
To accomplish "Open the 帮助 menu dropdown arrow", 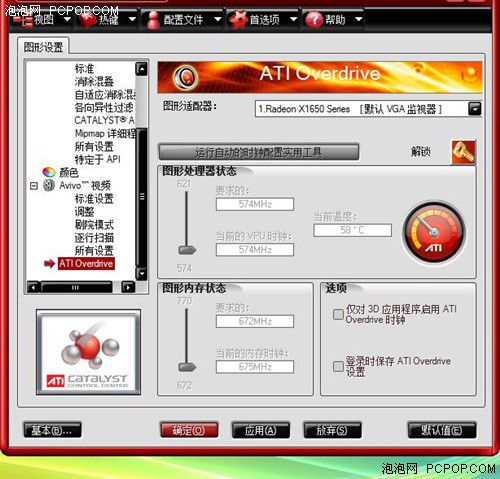I will pos(359,19).
